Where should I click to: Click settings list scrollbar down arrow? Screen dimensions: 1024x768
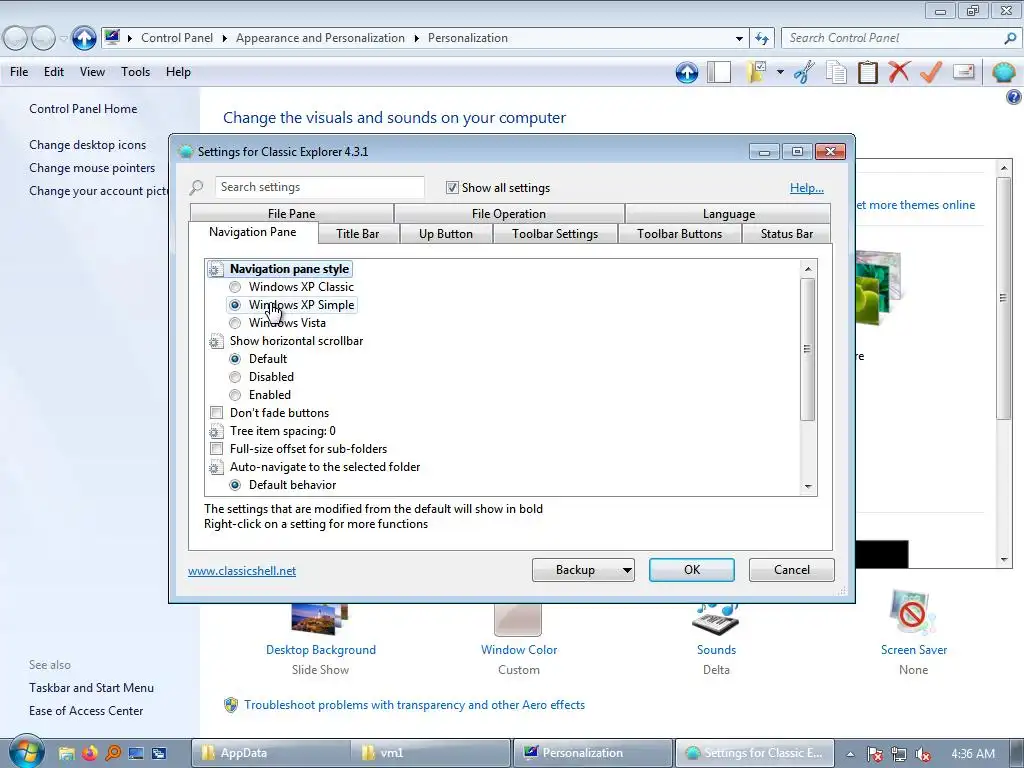tap(808, 487)
